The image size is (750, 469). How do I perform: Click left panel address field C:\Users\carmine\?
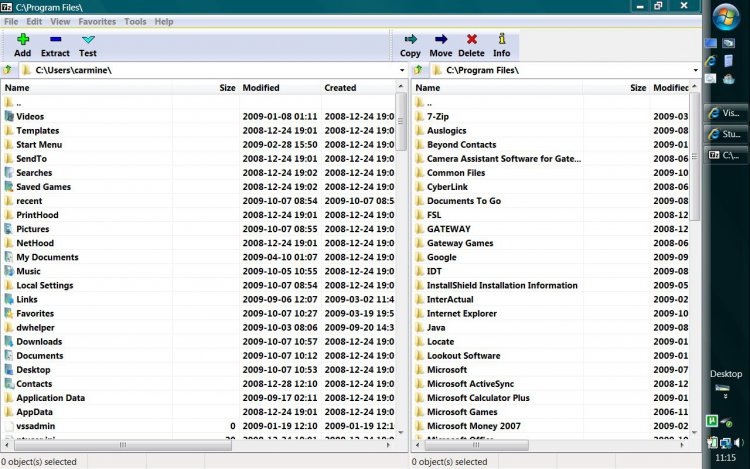pos(209,70)
